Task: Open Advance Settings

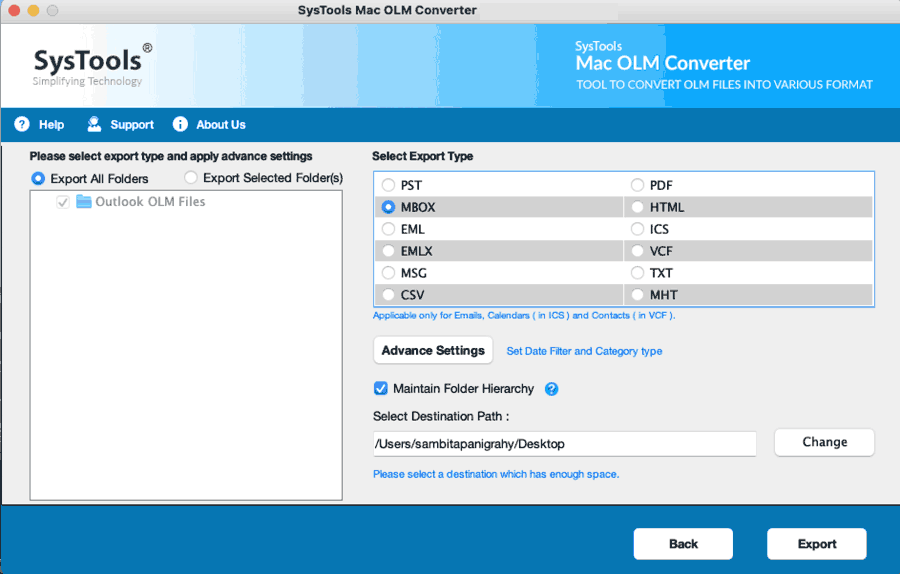Action: [433, 350]
